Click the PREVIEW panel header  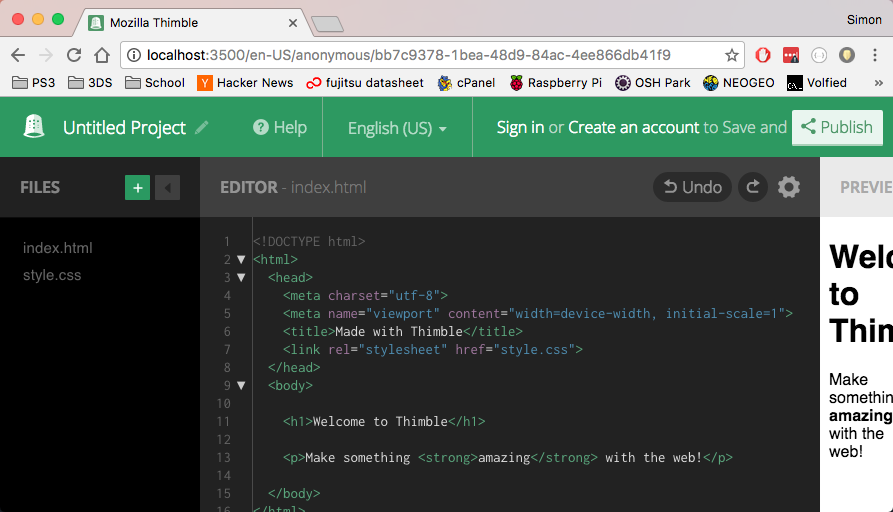click(866, 187)
